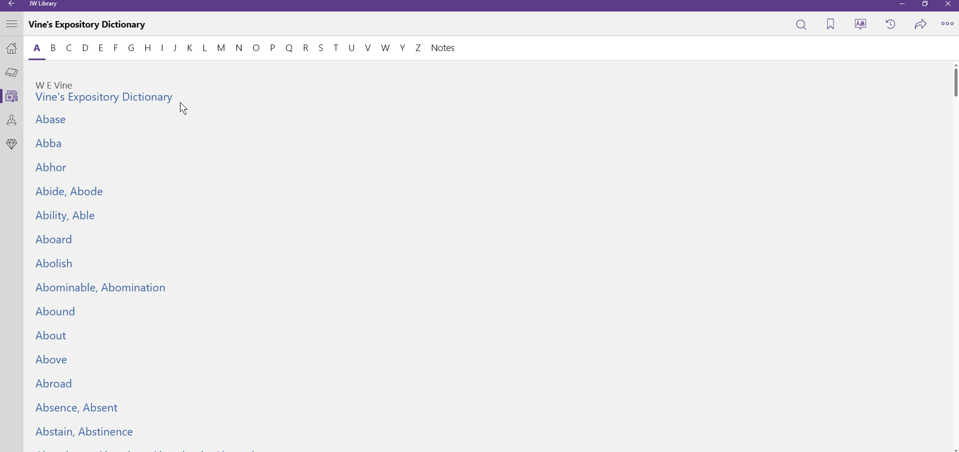
Task: Open the Above entry
Action: tap(51, 360)
